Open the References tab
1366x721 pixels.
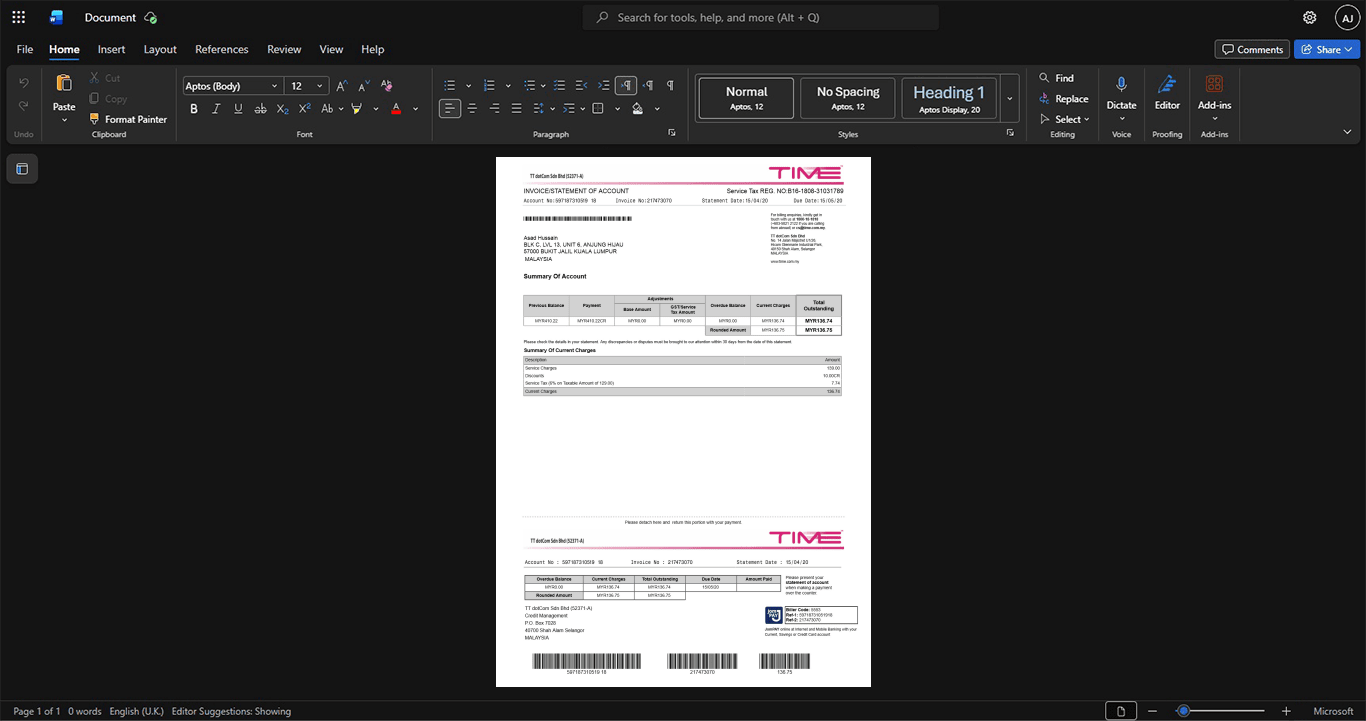221,49
